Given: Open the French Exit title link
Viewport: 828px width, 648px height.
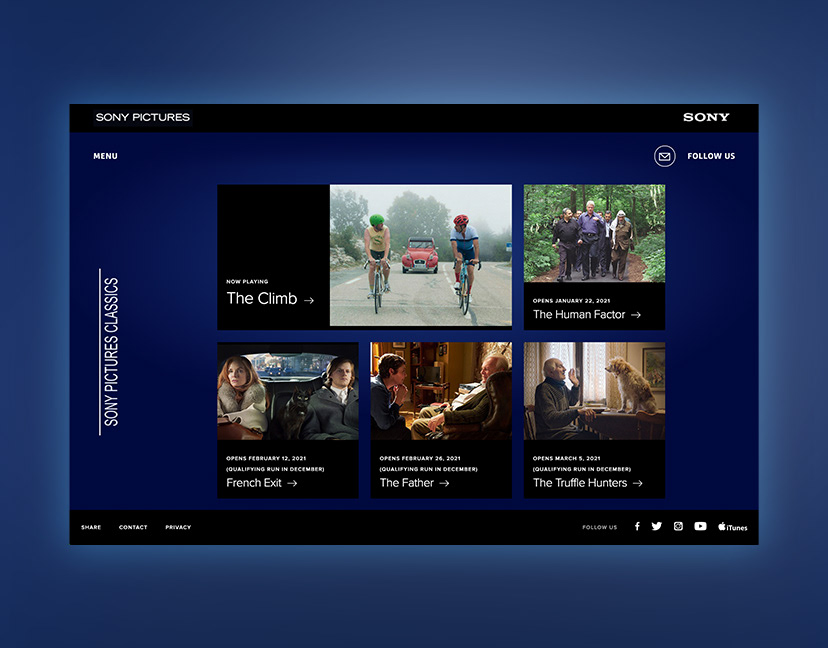Looking at the screenshot, I should click(x=254, y=483).
